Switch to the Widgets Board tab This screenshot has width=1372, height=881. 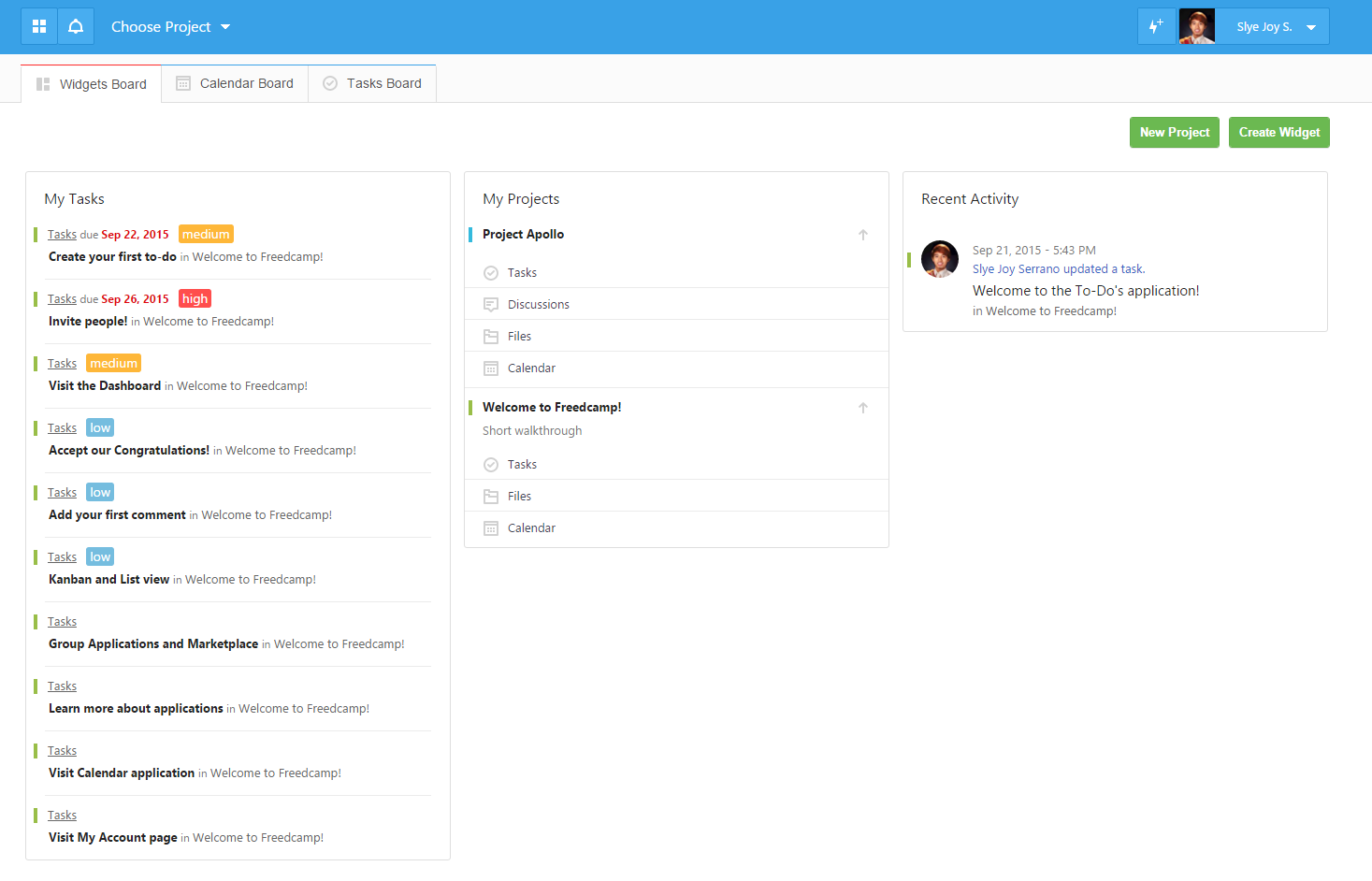pyautogui.click(x=92, y=84)
